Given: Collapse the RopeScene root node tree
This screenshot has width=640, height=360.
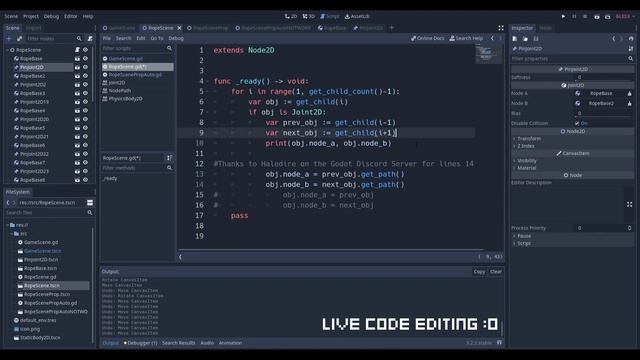Looking at the screenshot, I should click(7, 50).
